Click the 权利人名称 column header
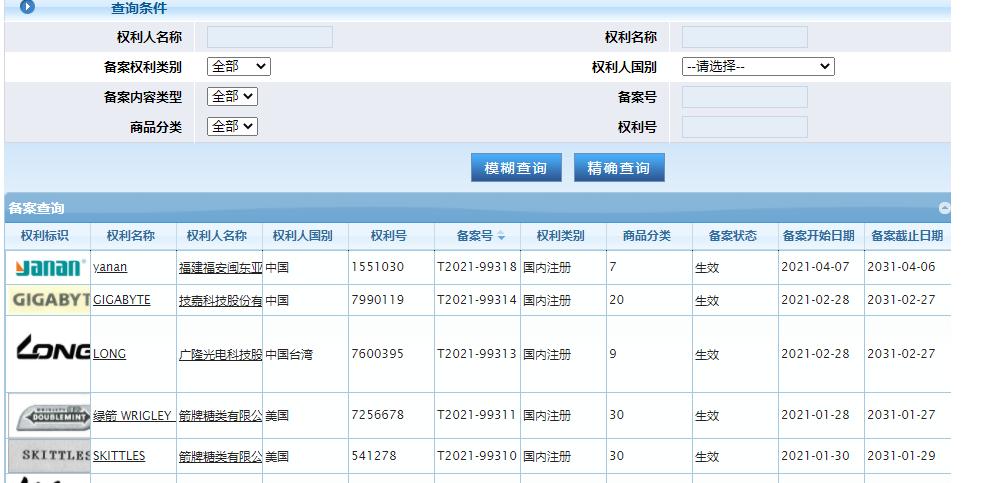983x483 pixels. tap(217, 236)
